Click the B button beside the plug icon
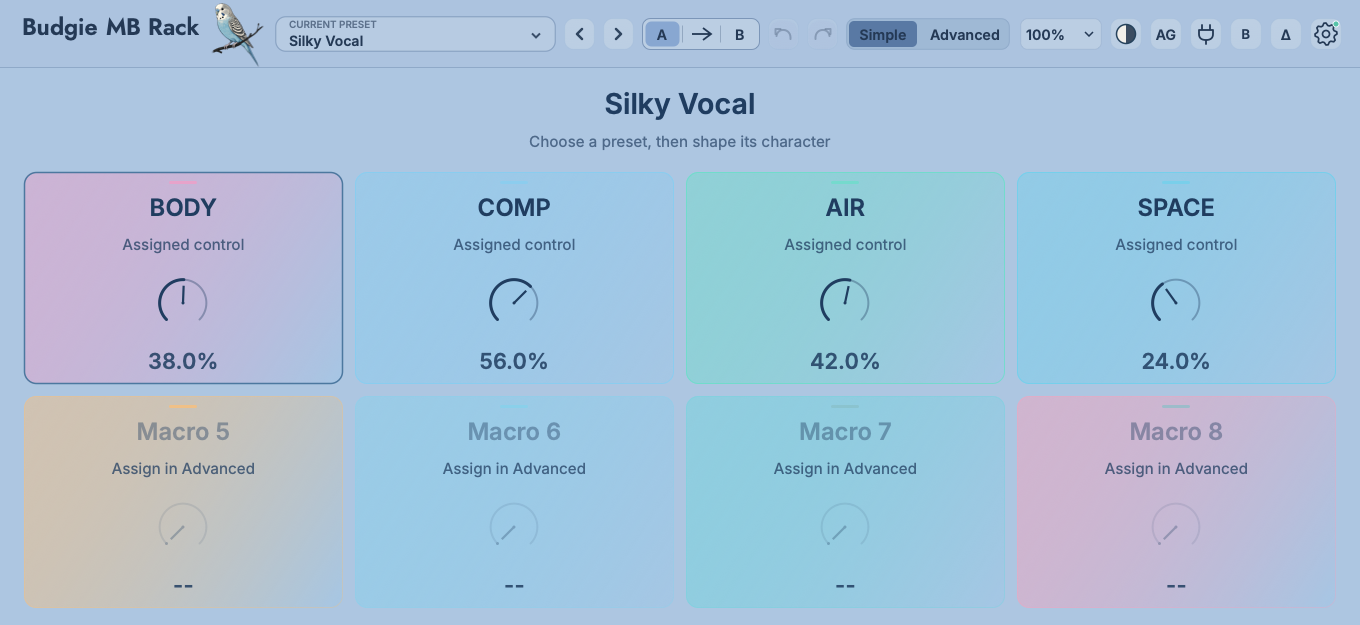1360x625 pixels. click(x=1246, y=34)
